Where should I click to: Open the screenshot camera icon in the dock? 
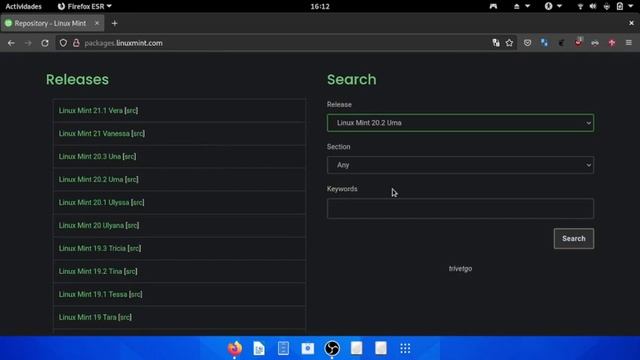coord(308,348)
